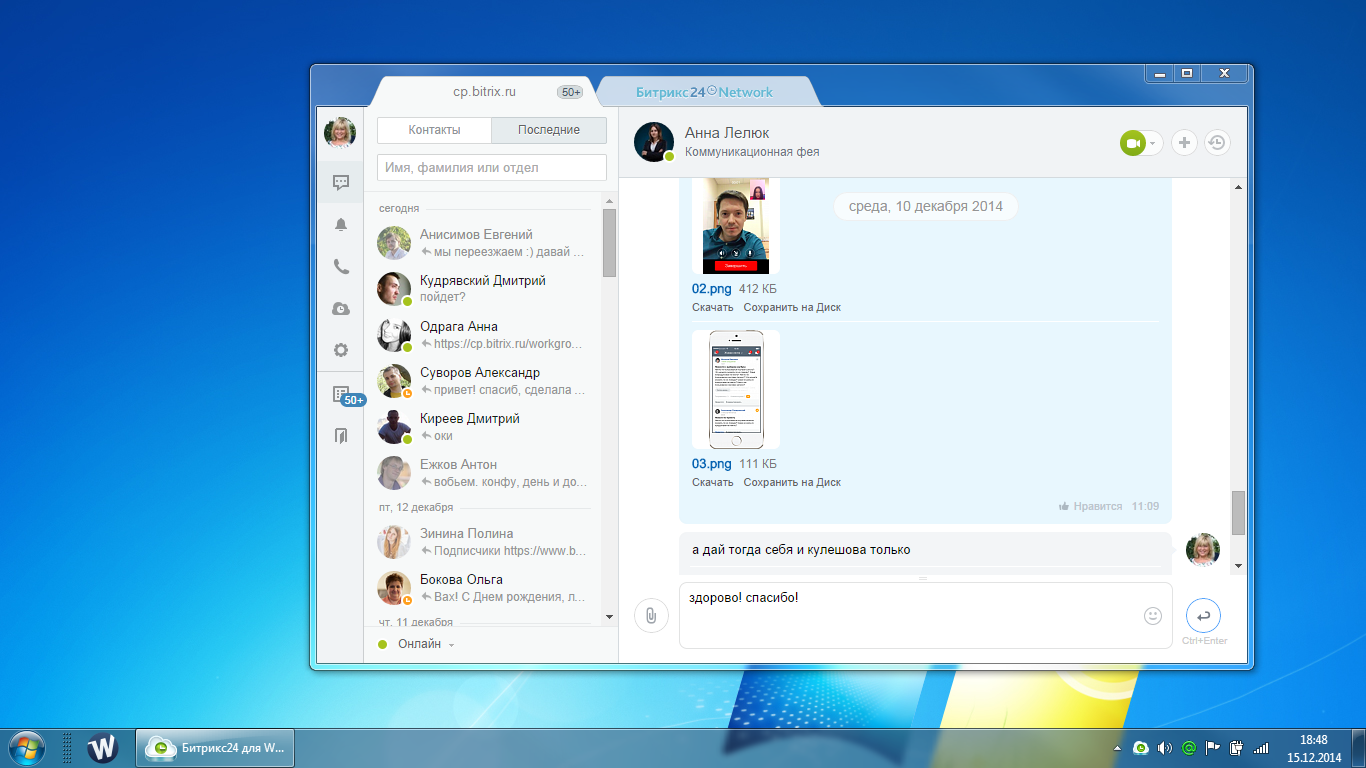Screen dimensions: 1366x768
Task: Click the contact list scrollbar thumb
Action: pos(609,243)
